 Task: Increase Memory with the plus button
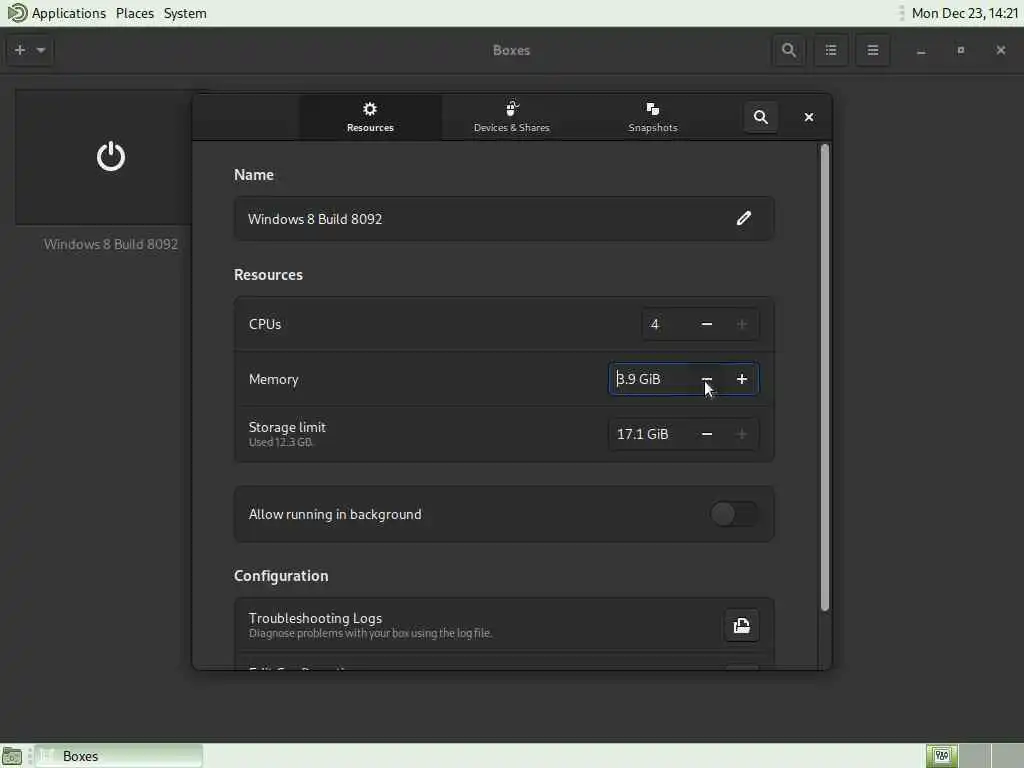pos(741,379)
